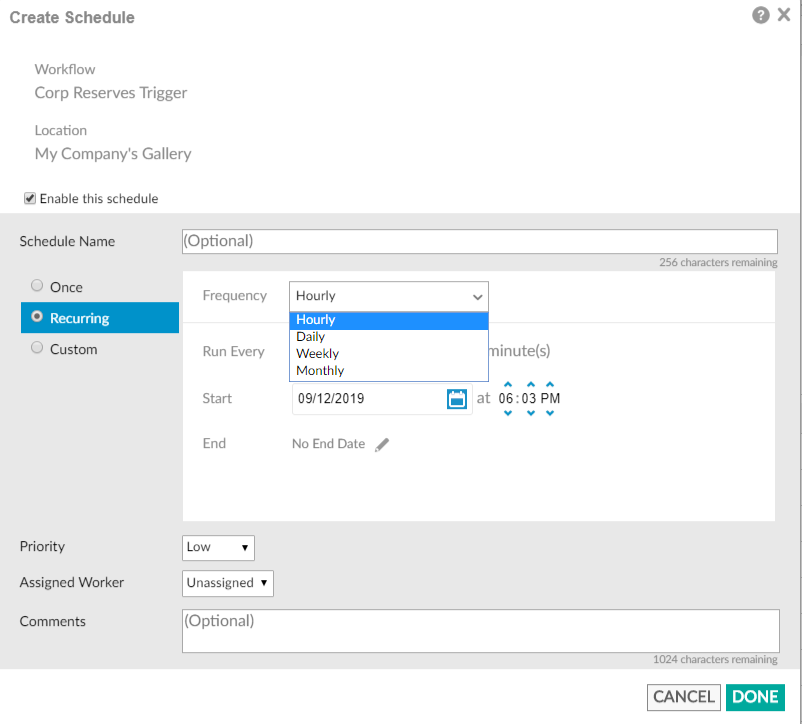Increase the start minutes with up arrow

pyautogui.click(x=531, y=384)
